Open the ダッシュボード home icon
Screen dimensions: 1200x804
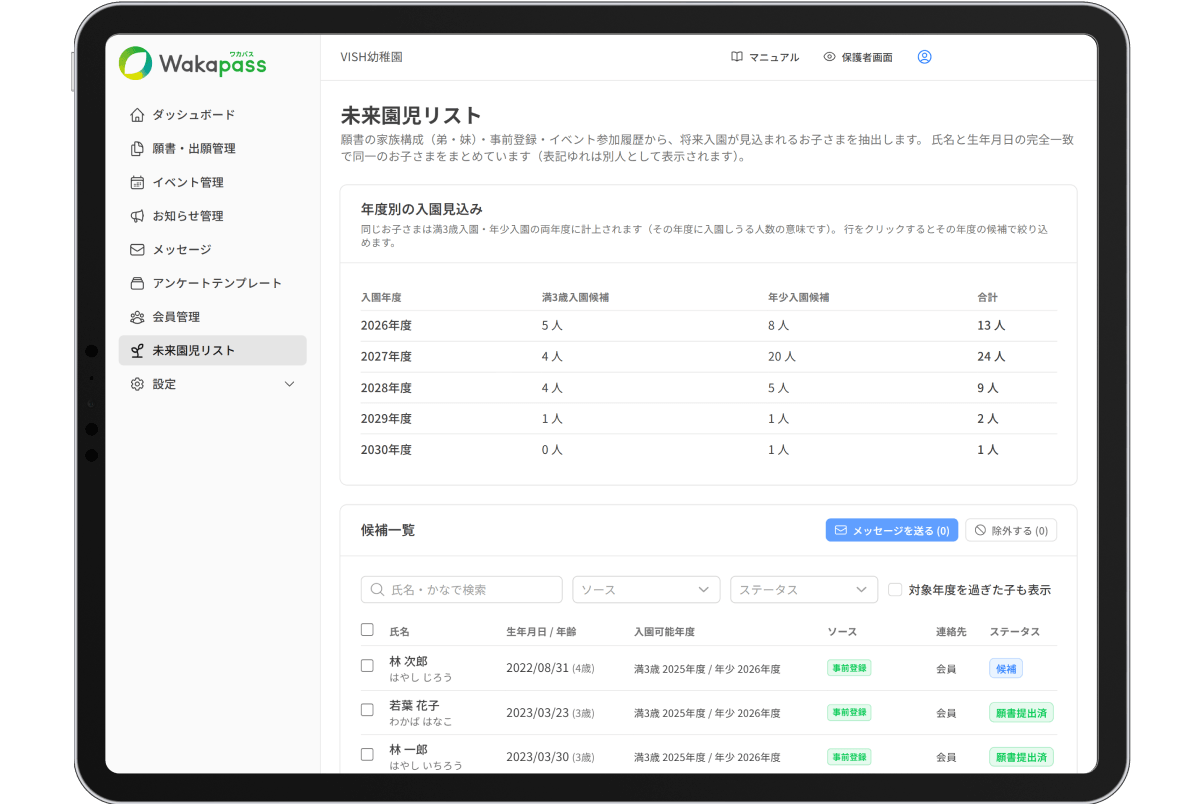tap(137, 115)
